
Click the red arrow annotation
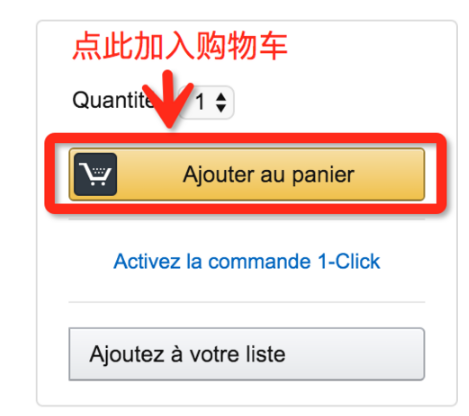pos(169,100)
